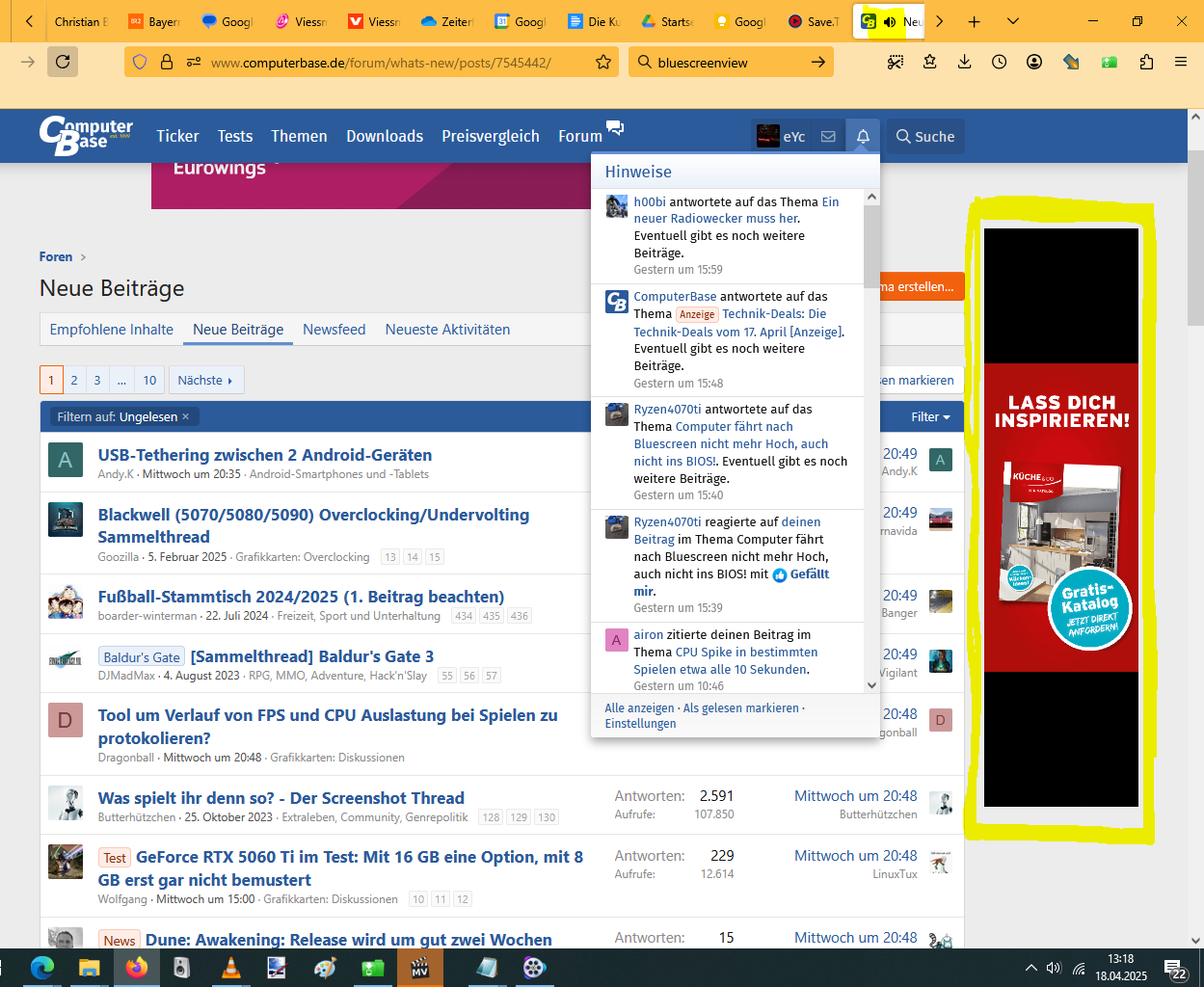
Task: Click the page vertical scrollbar
Action: tap(1195, 236)
